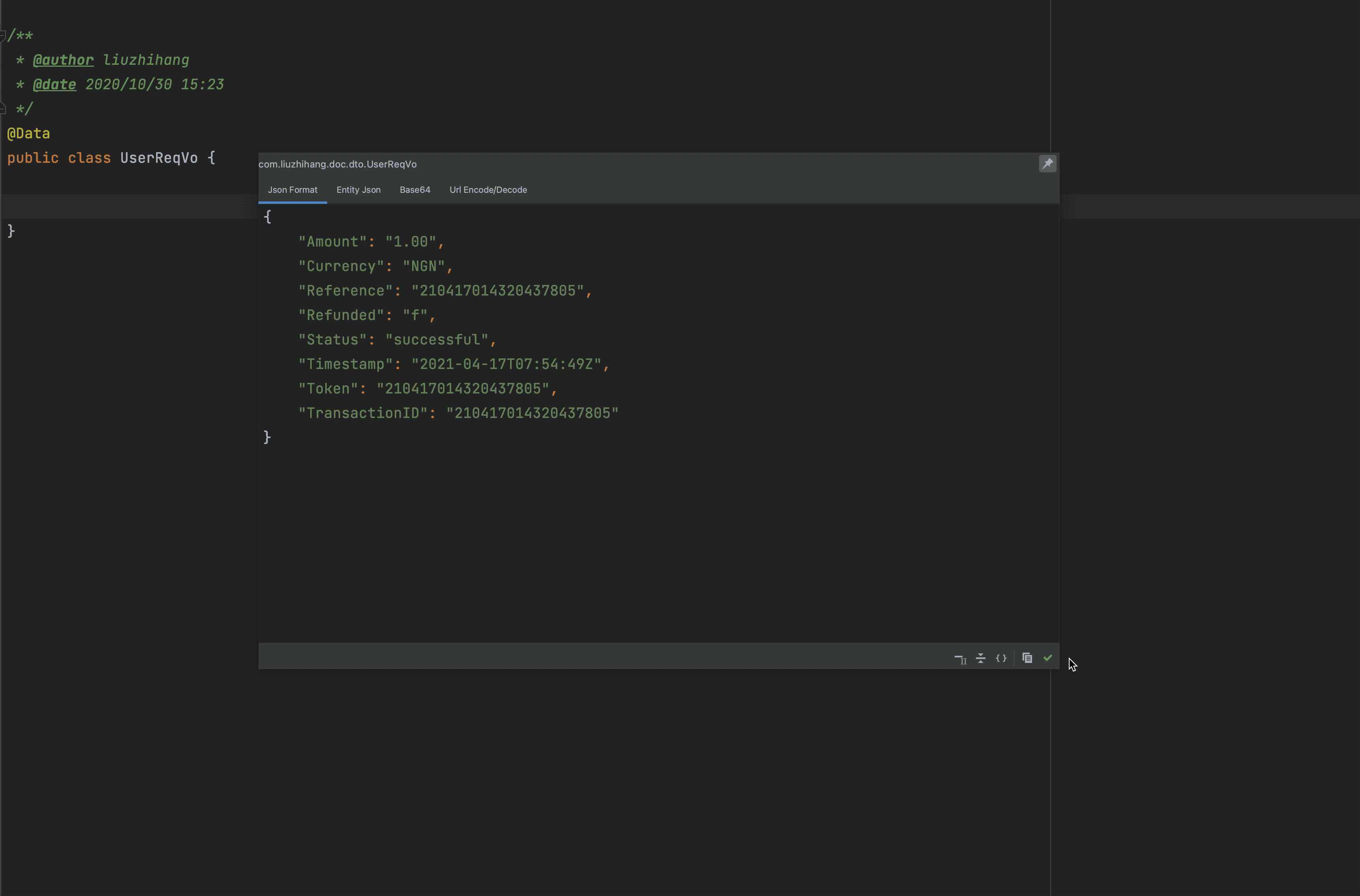Click the "Status": "successful" line
Screen dimensions: 1360x896
397,340
